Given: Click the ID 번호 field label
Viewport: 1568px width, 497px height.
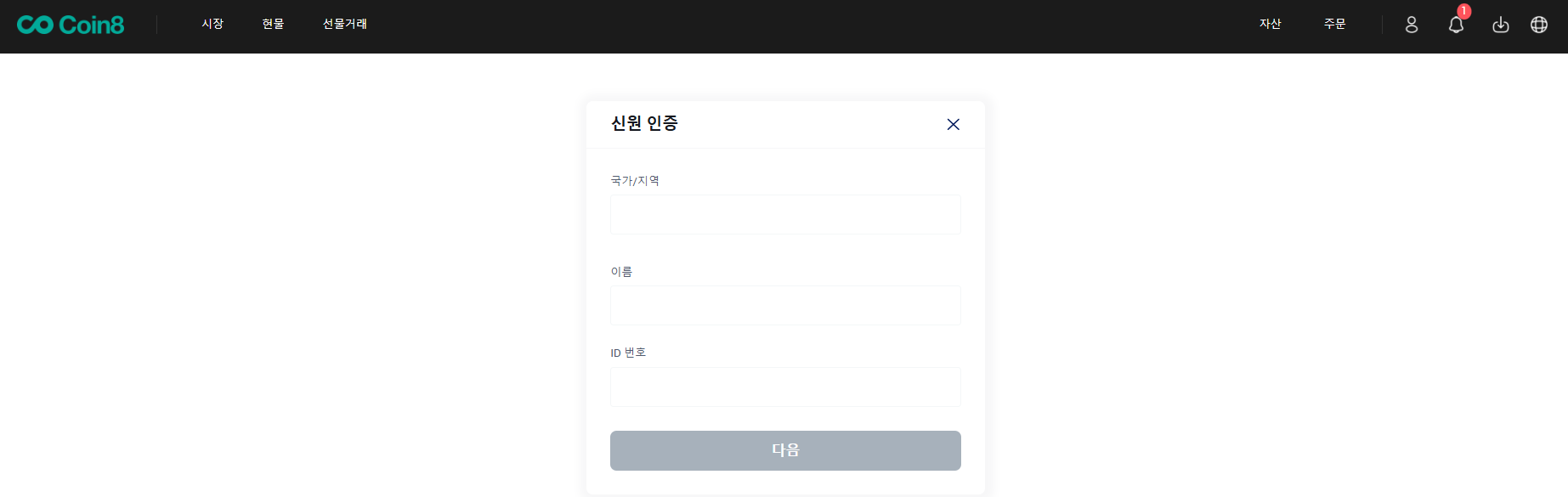Looking at the screenshot, I should [x=628, y=353].
